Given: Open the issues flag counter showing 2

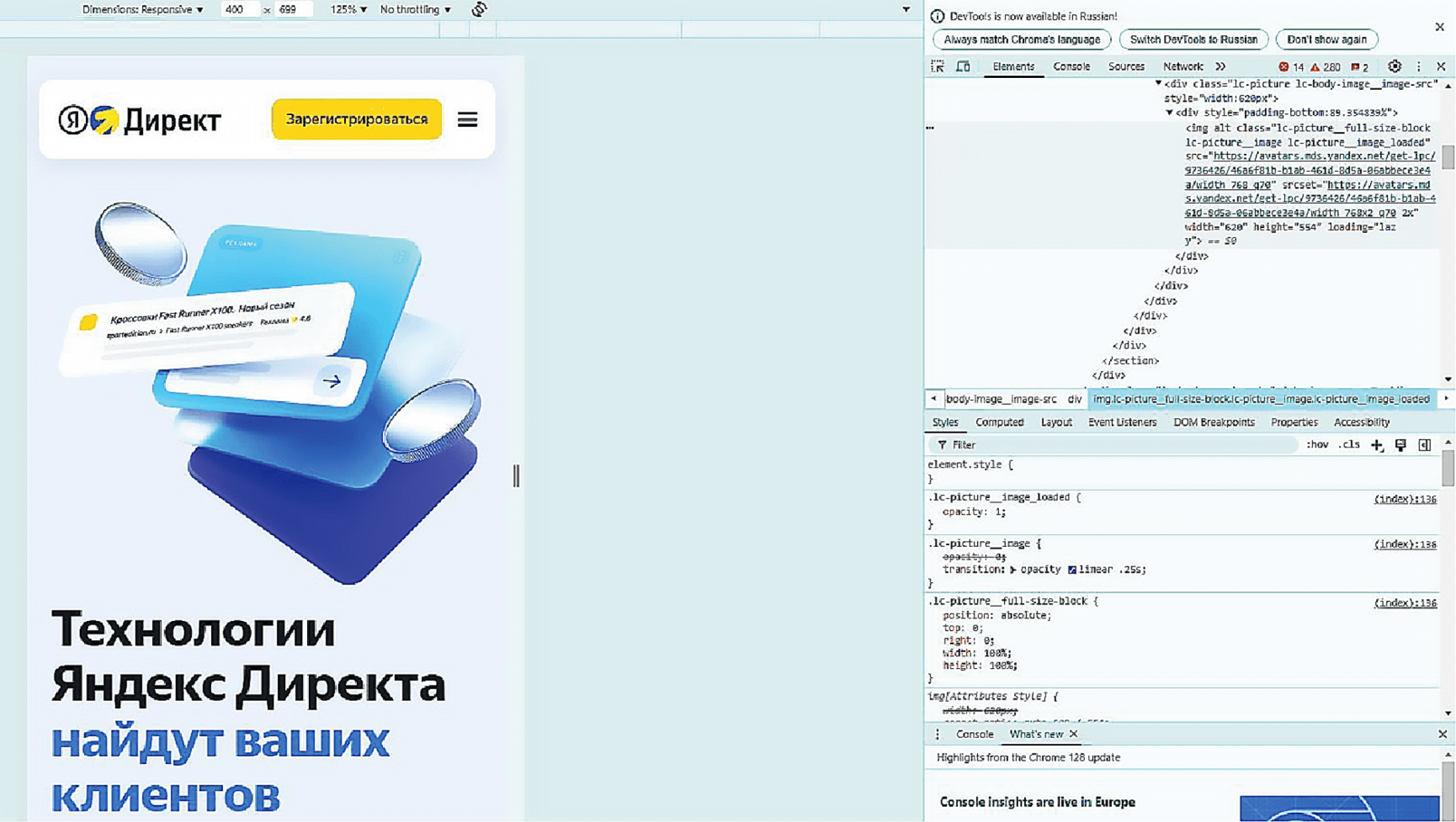Looking at the screenshot, I should coord(1360,67).
